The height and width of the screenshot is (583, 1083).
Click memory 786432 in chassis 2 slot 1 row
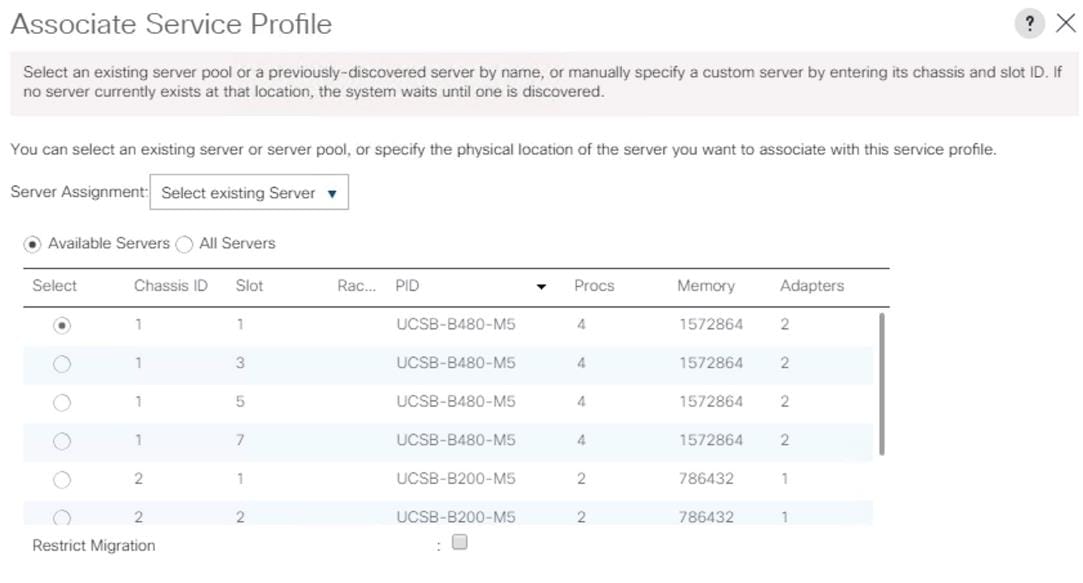point(706,479)
